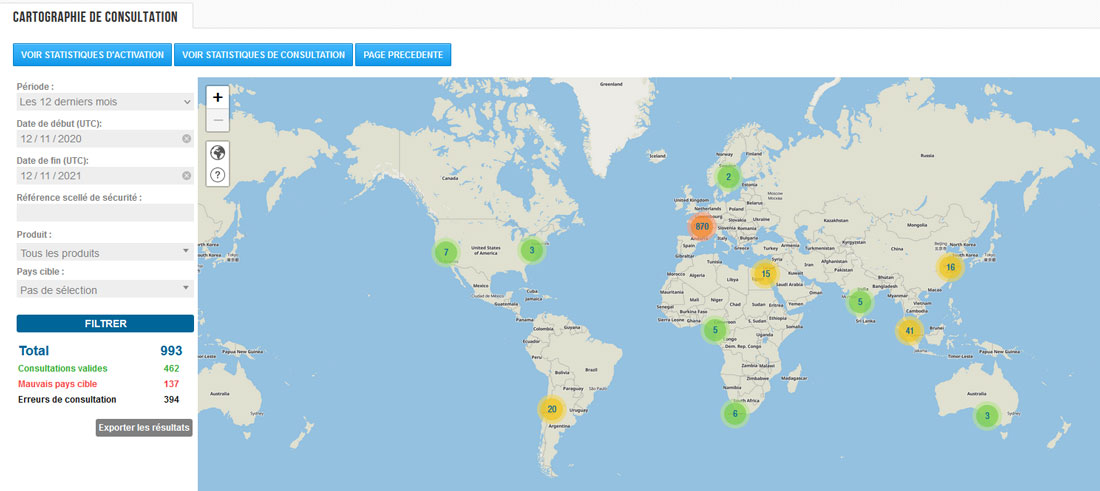Click the globe map view icon
Screen dimensions: 1100x491
[218, 153]
